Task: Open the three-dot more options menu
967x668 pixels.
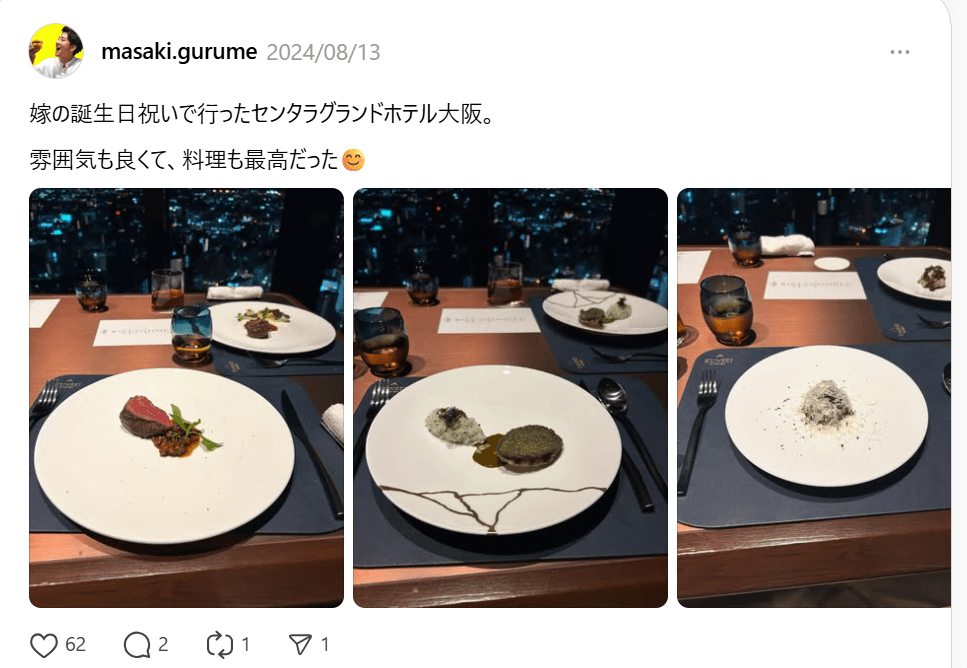Action: [900, 52]
